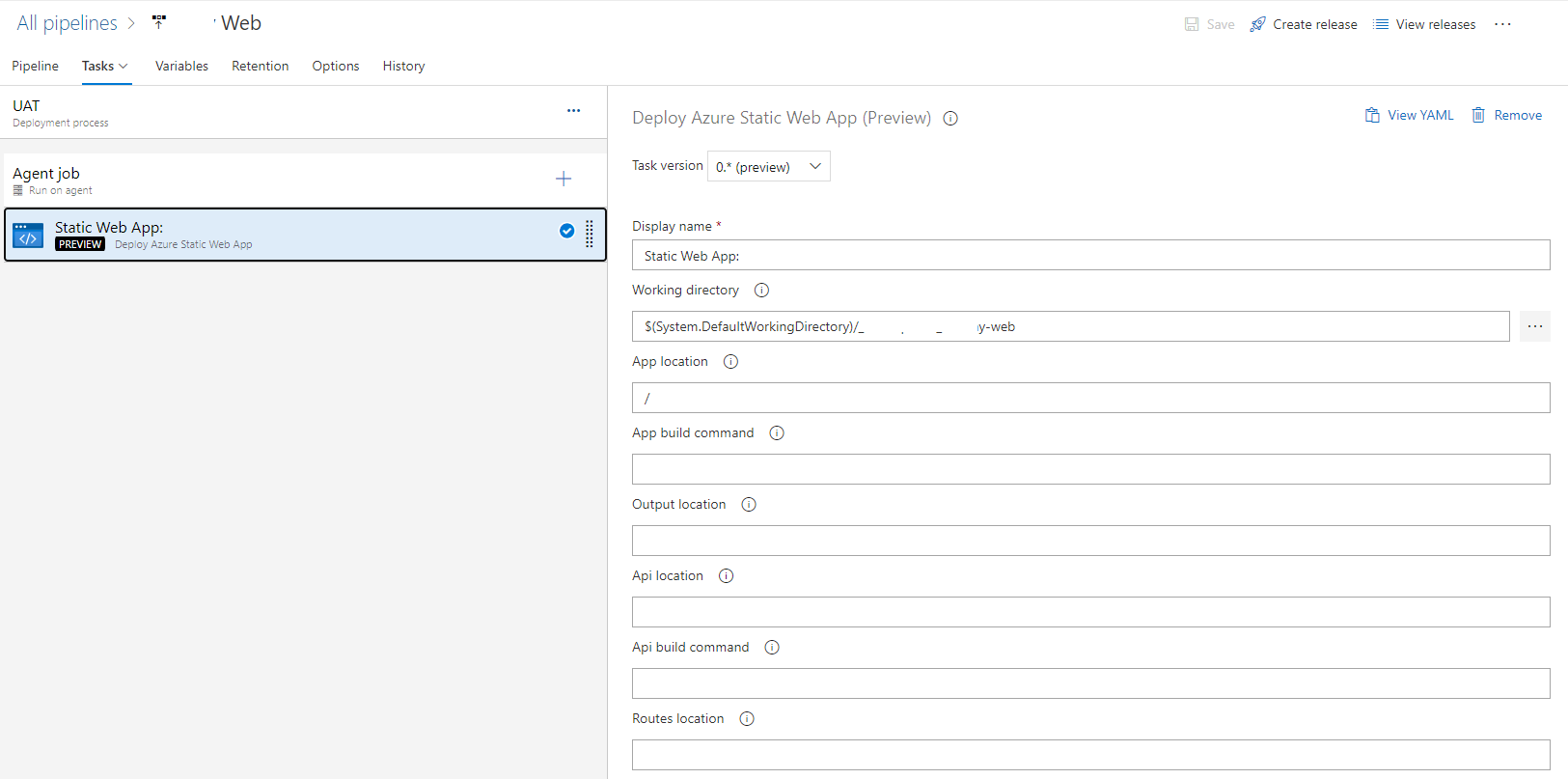Switch to the History tab

[403, 66]
